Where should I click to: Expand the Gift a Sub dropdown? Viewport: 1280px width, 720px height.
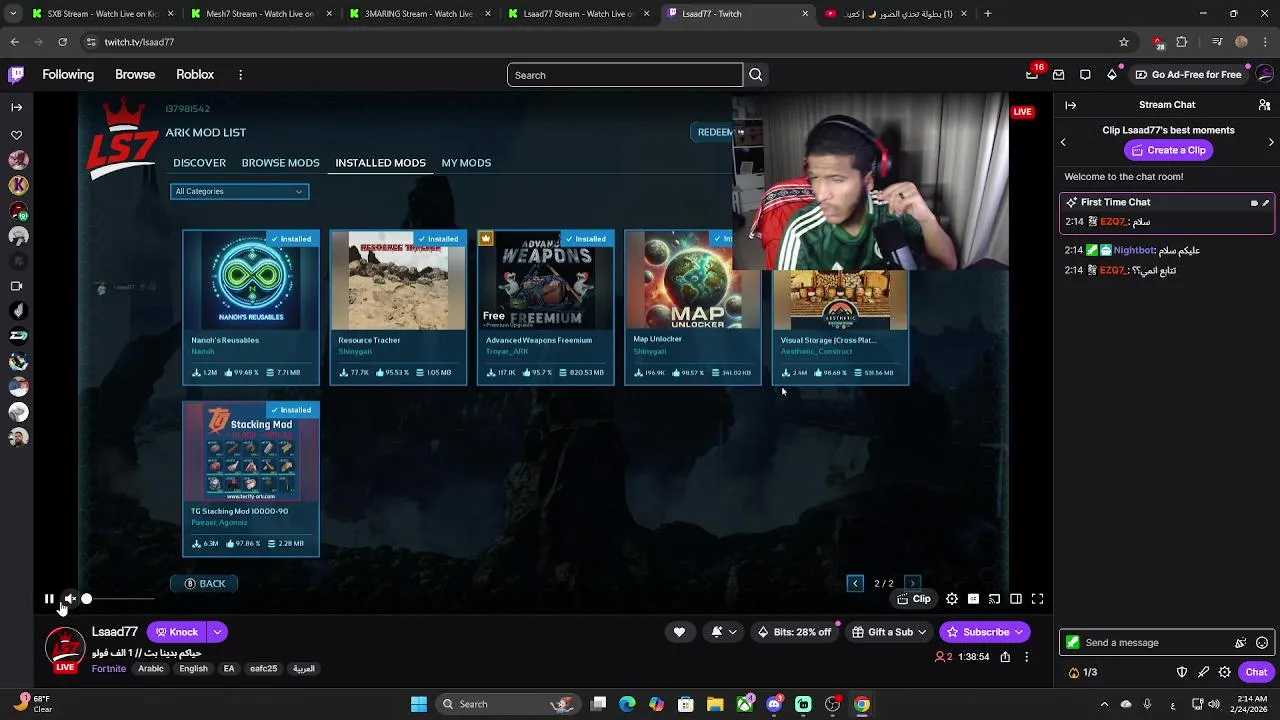point(889,632)
